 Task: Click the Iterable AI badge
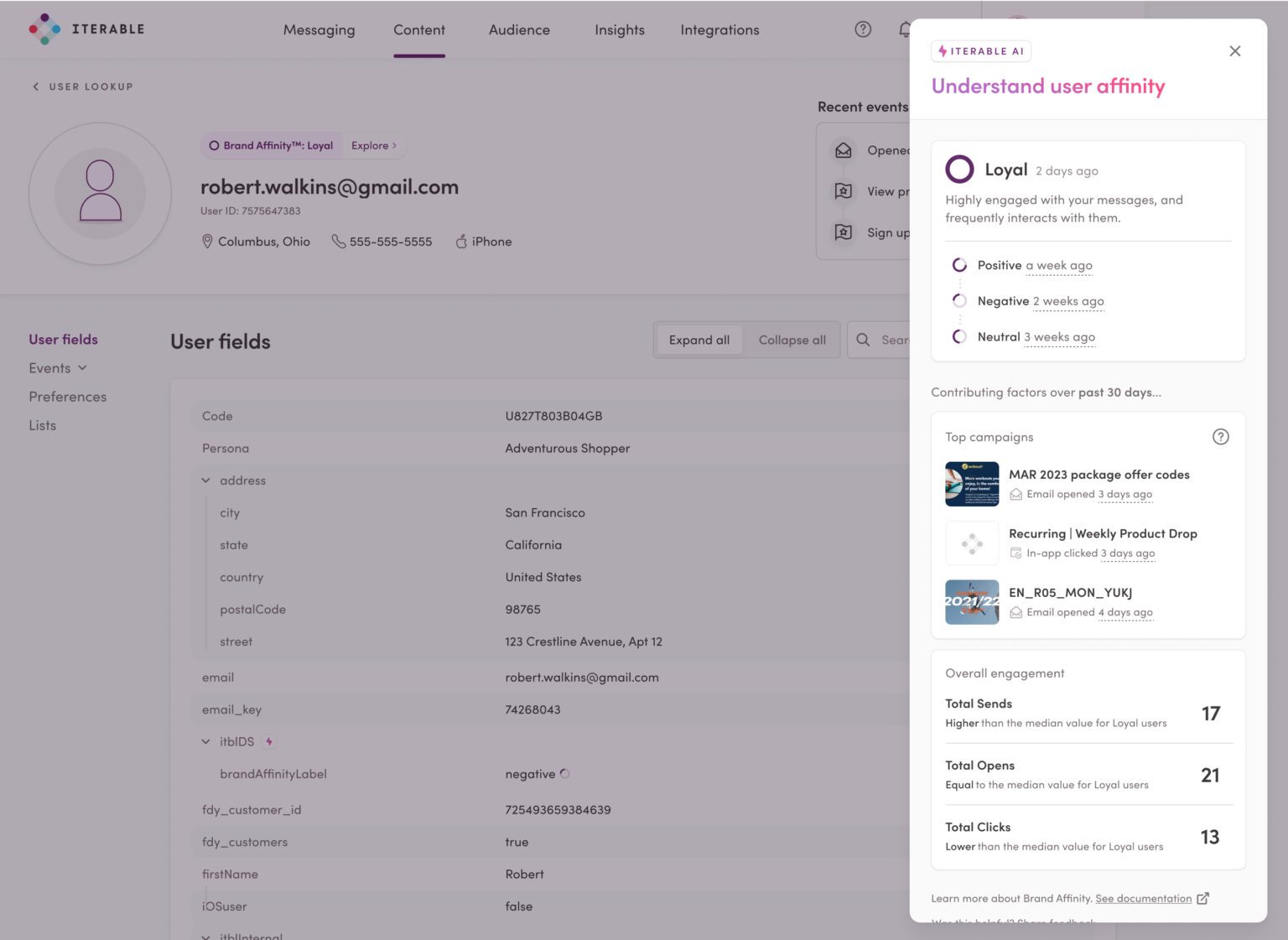(x=981, y=51)
